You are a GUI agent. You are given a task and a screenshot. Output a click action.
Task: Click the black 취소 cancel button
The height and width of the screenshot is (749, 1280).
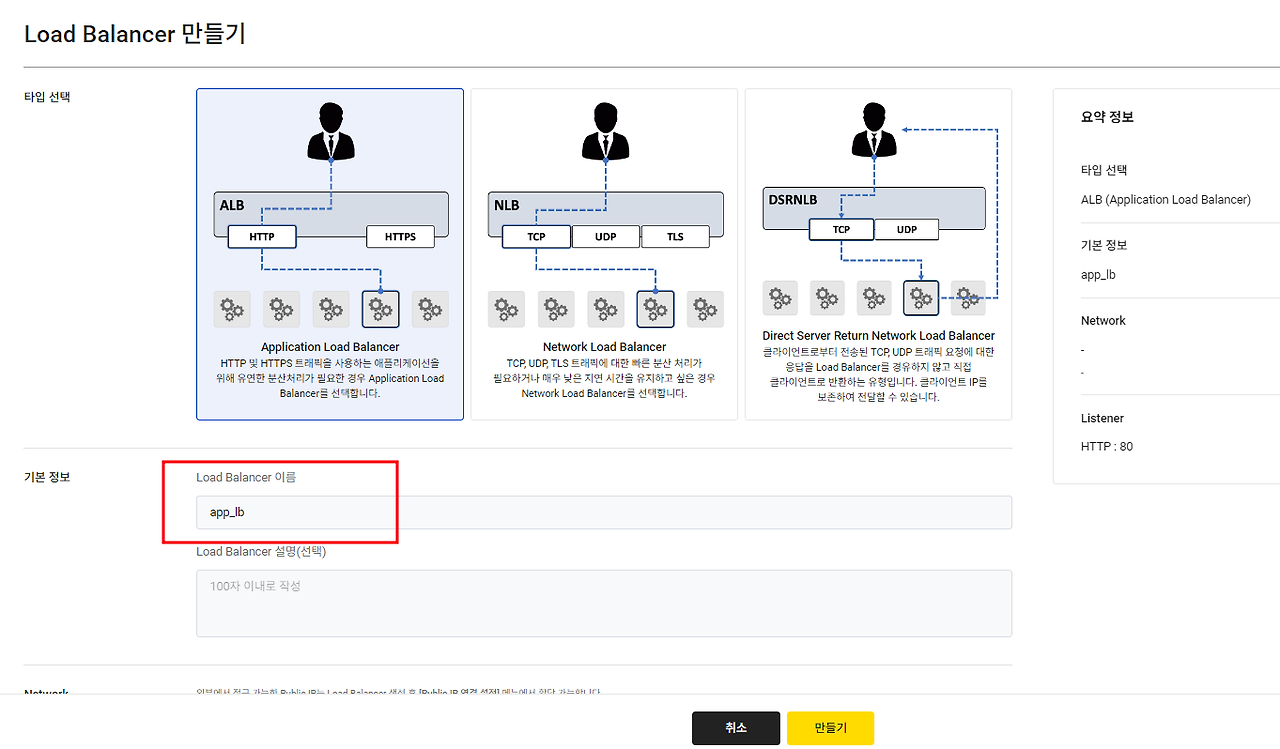[x=736, y=728]
